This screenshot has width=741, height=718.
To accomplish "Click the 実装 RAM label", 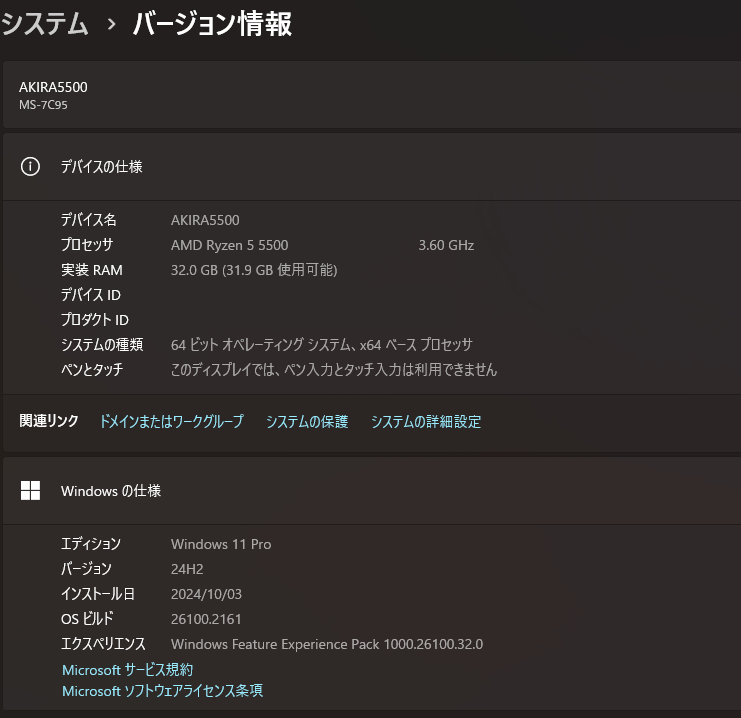I will tap(92, 270).
